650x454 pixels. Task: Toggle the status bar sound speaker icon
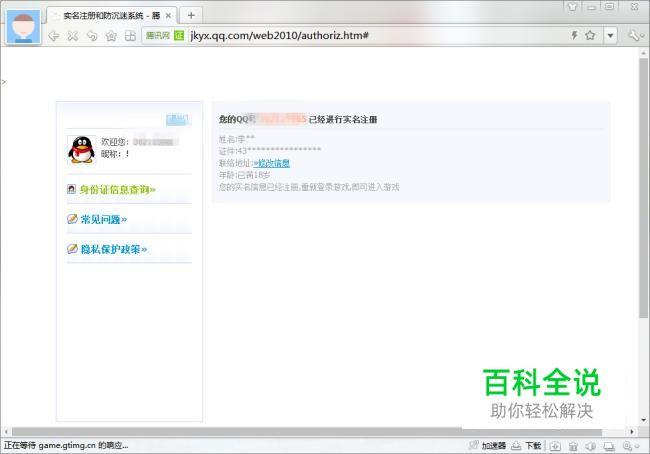(591, 446)
